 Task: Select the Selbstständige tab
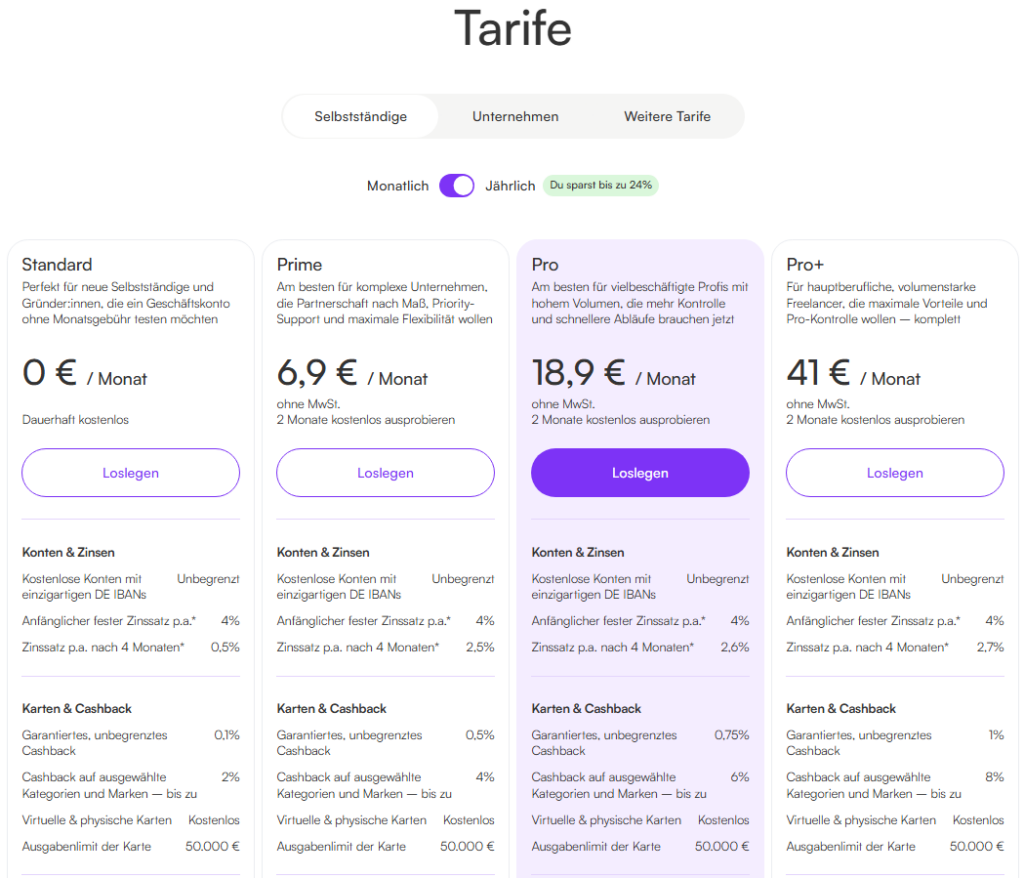pos(361,116)
